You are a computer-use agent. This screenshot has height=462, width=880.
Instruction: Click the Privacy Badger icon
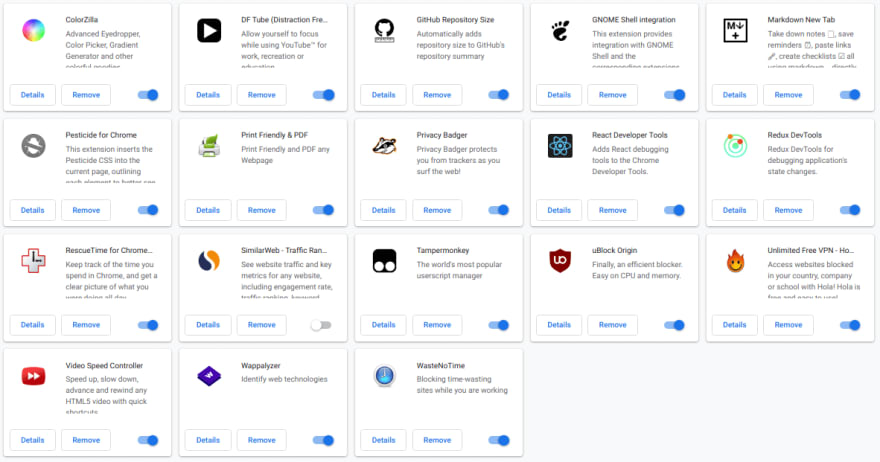click(x=384, y=146)
